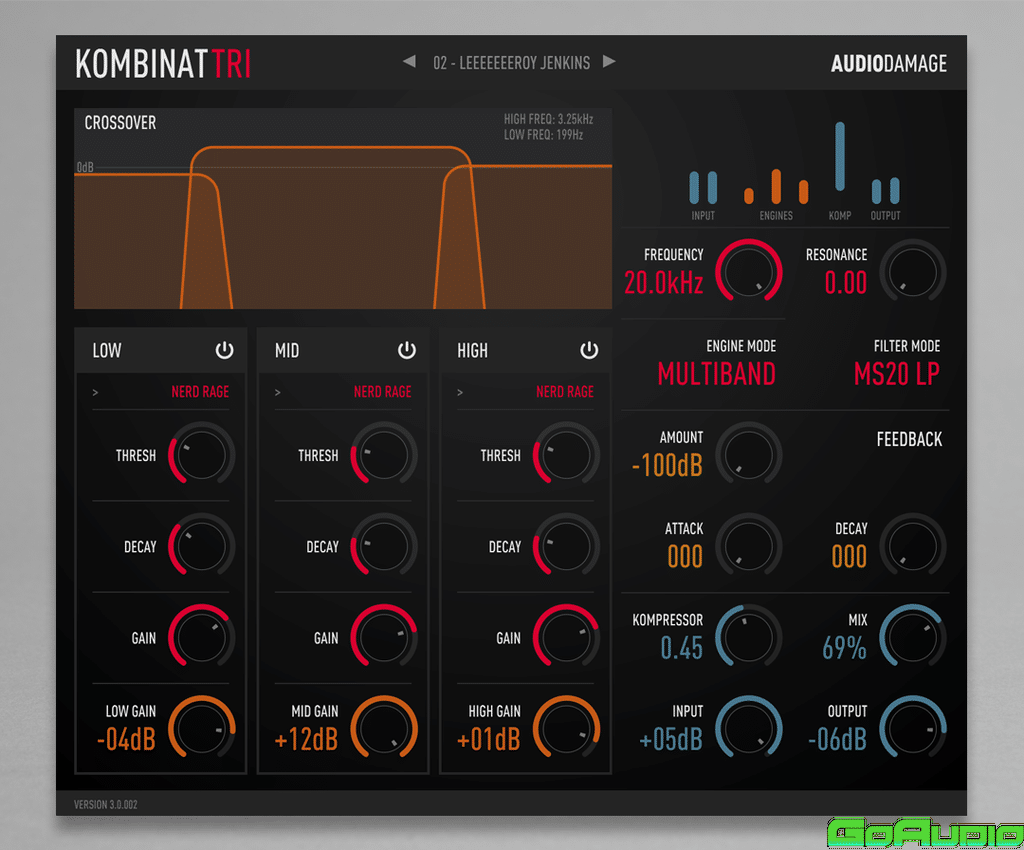Click the MIX knob

[x=914, y=635]
